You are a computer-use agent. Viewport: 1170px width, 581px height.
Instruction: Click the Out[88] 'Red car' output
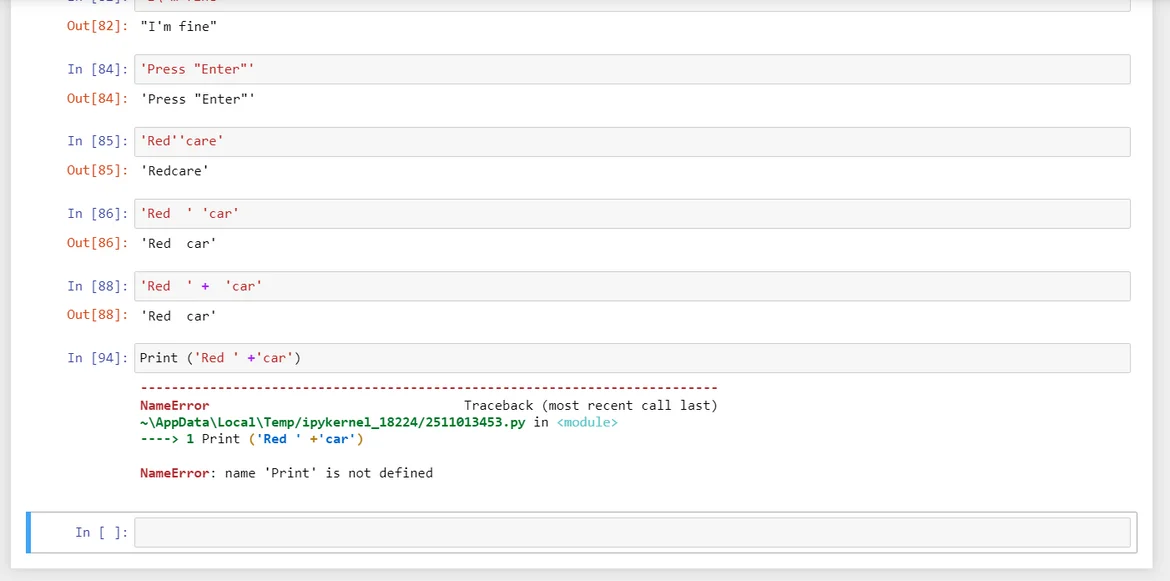click(178, 316)
